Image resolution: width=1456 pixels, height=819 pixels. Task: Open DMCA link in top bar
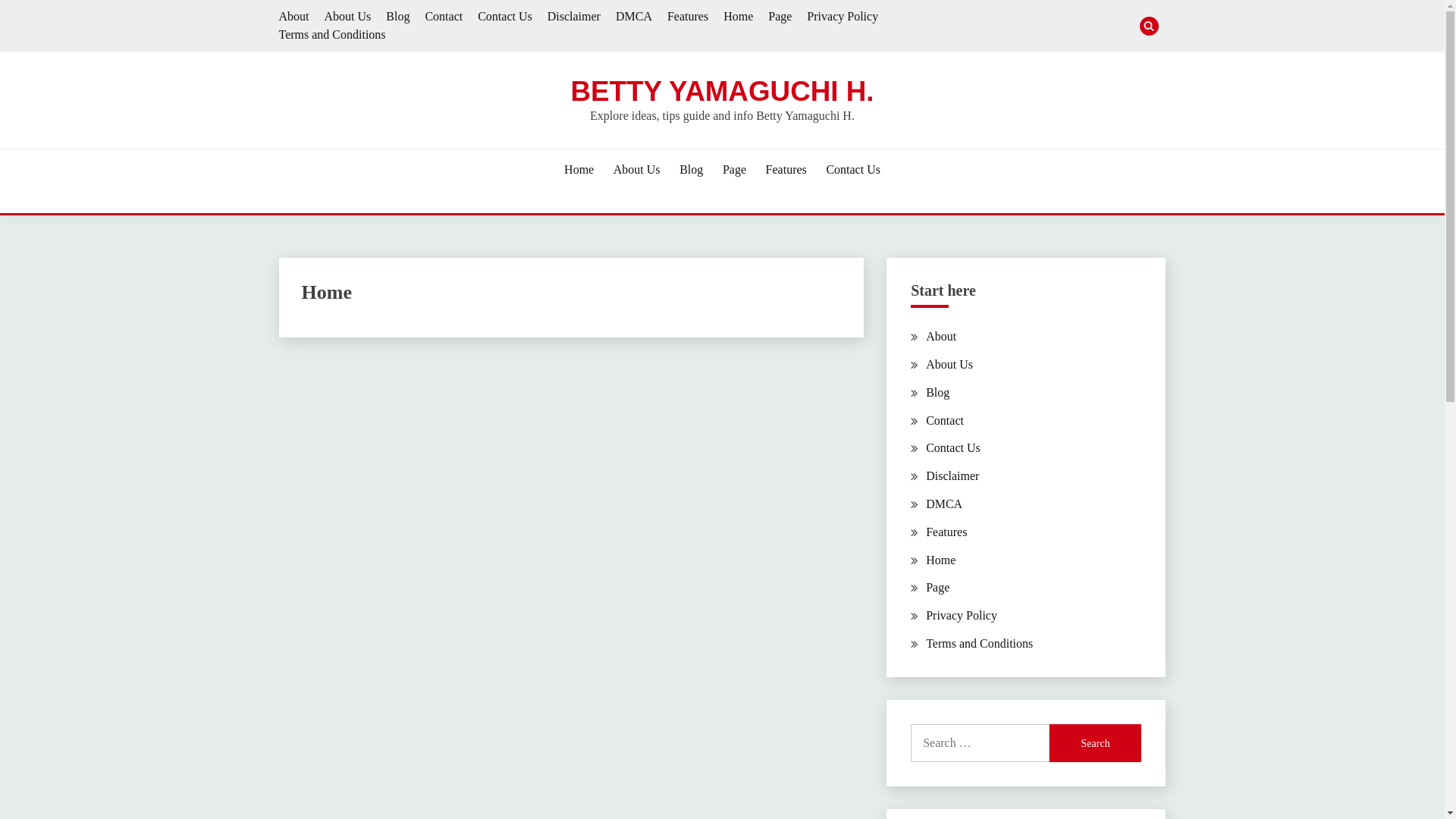634,17
